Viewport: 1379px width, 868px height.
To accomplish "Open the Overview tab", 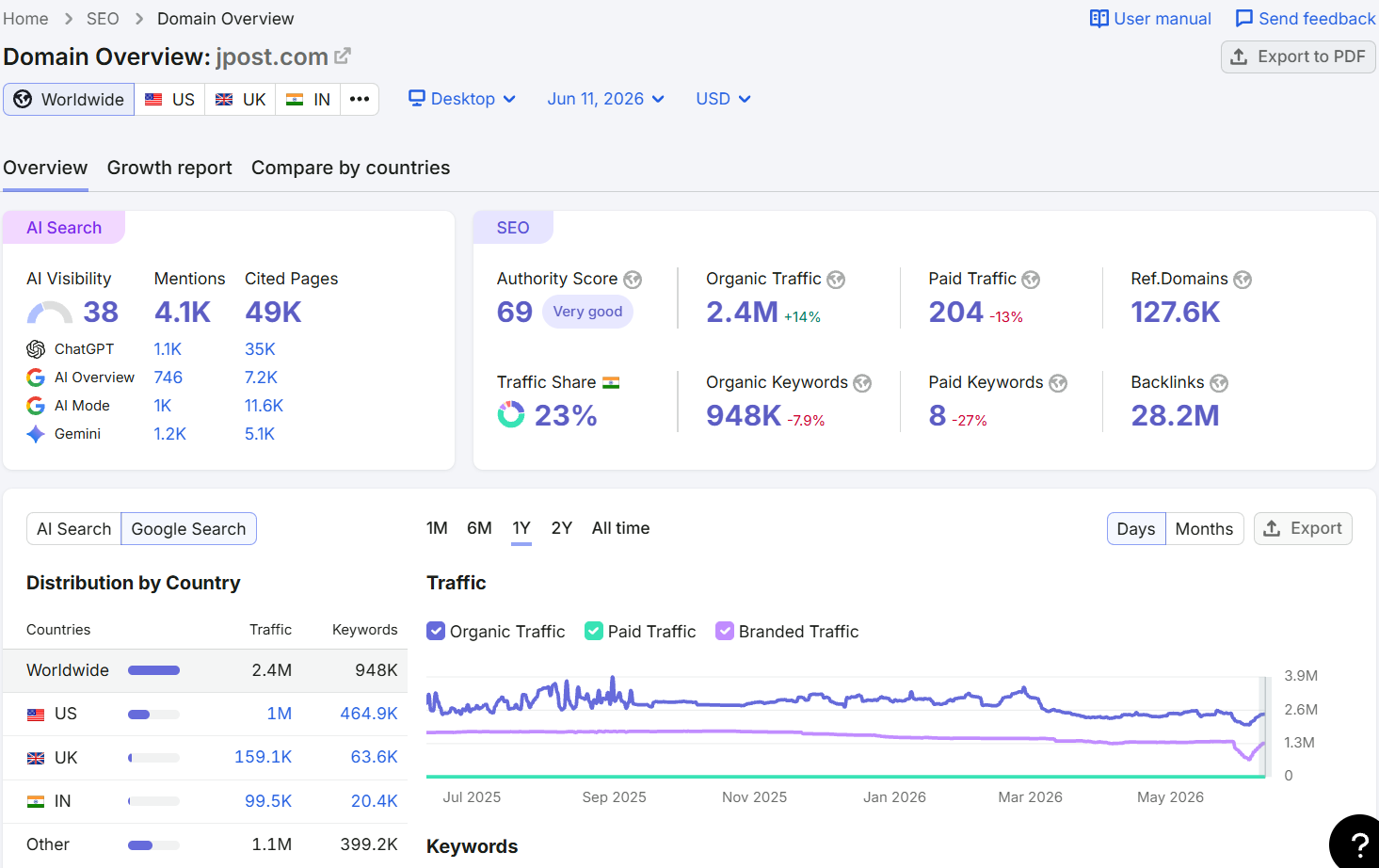I will [45, 168].
